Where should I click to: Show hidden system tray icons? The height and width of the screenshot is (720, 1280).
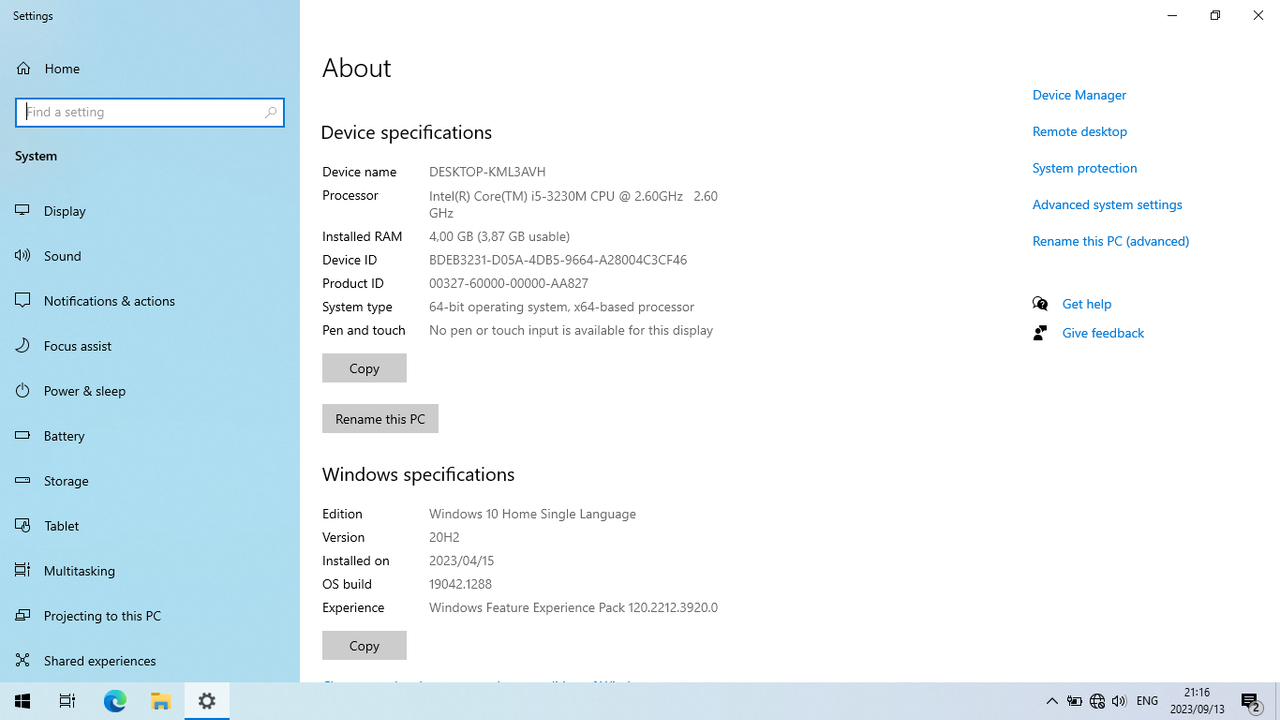[1051, 700]
